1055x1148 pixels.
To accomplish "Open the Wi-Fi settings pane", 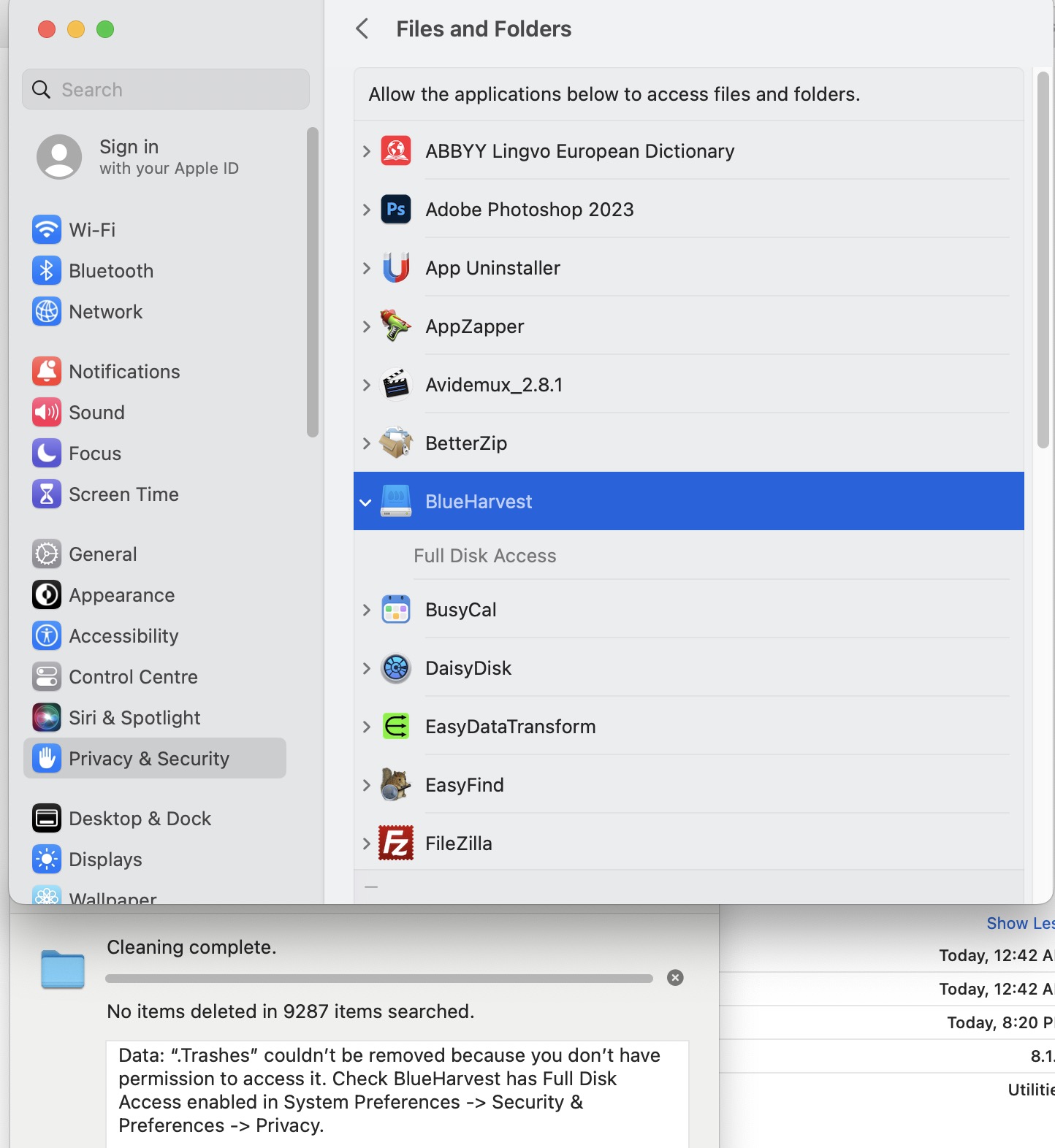I will click(155, 230).
